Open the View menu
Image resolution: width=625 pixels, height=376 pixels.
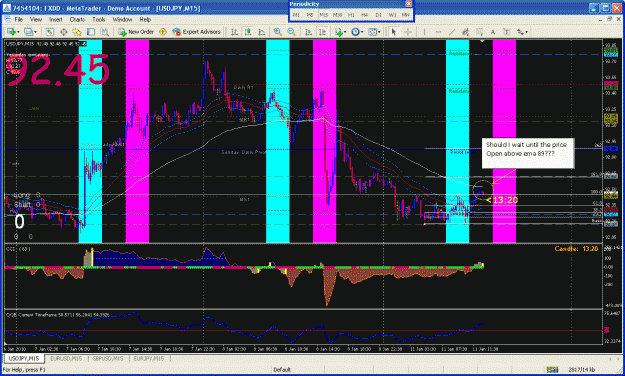click(x=36, y=19)
